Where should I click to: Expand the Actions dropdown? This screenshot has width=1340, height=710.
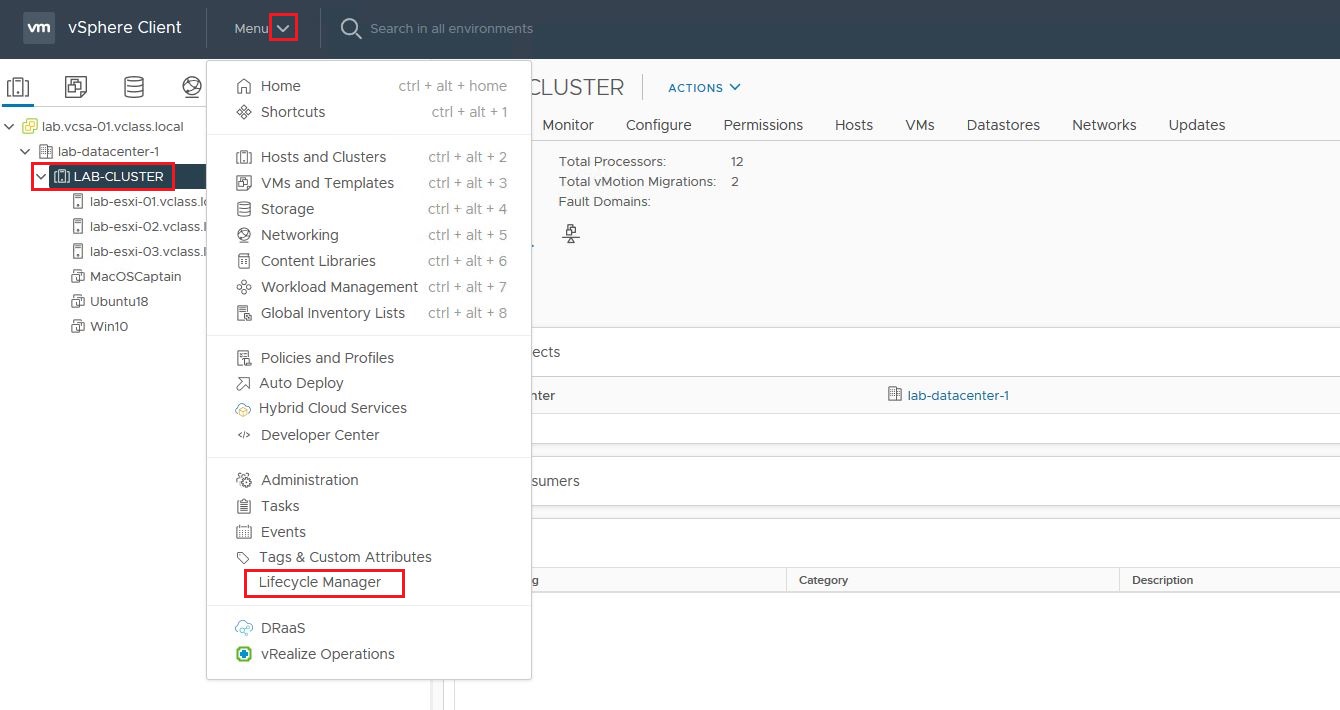704,88
